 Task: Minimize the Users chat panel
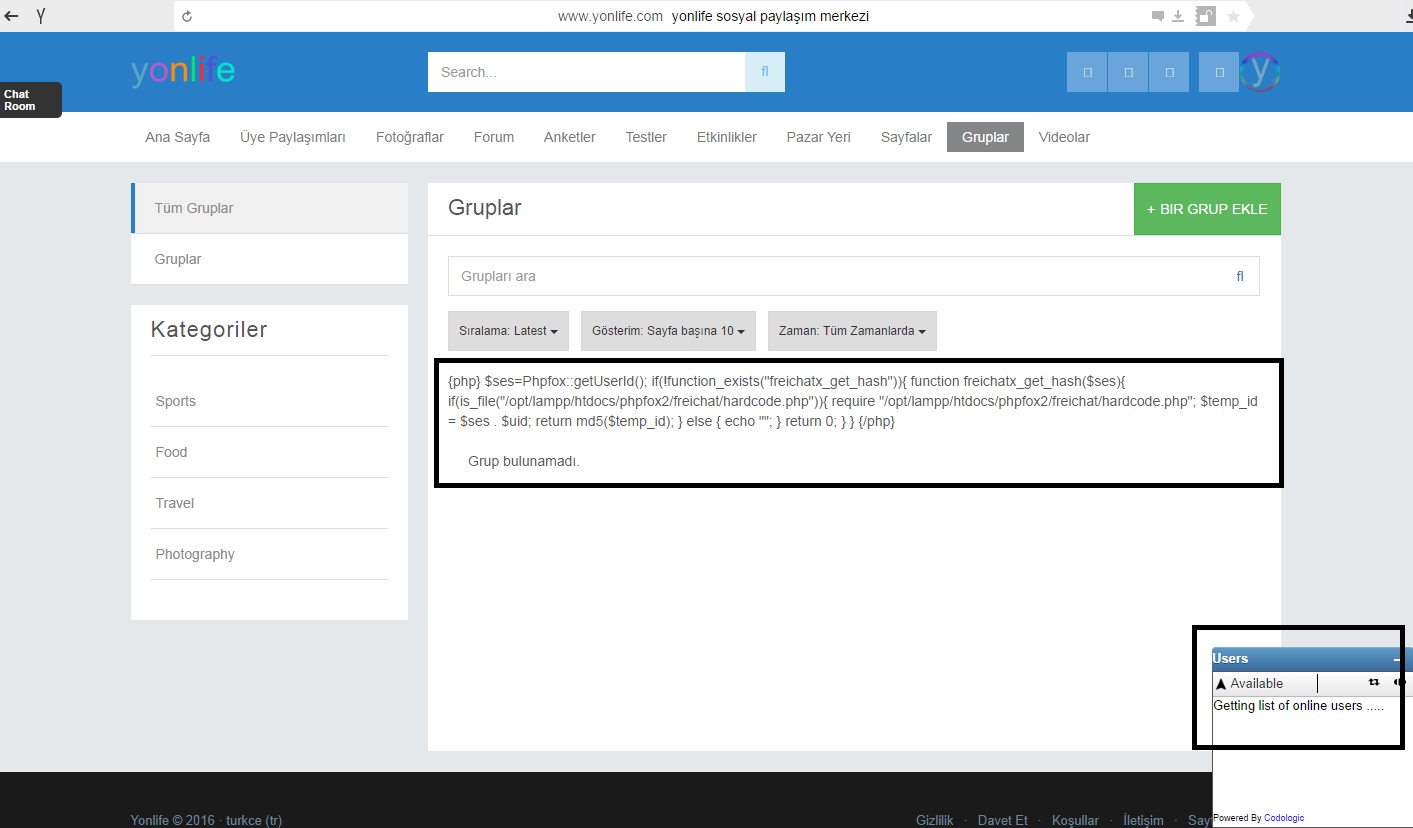[1398, 659]
